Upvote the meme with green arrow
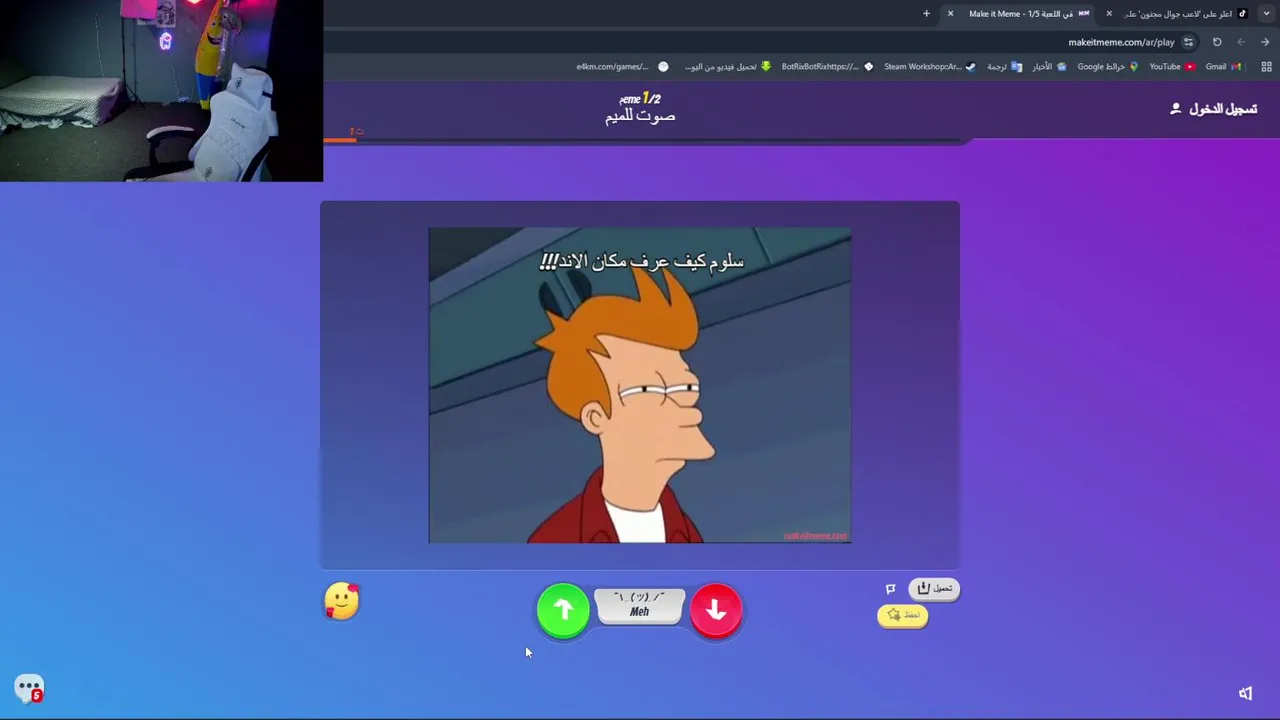The height and width of the screenshot is (720, 1280). [563, 610]
